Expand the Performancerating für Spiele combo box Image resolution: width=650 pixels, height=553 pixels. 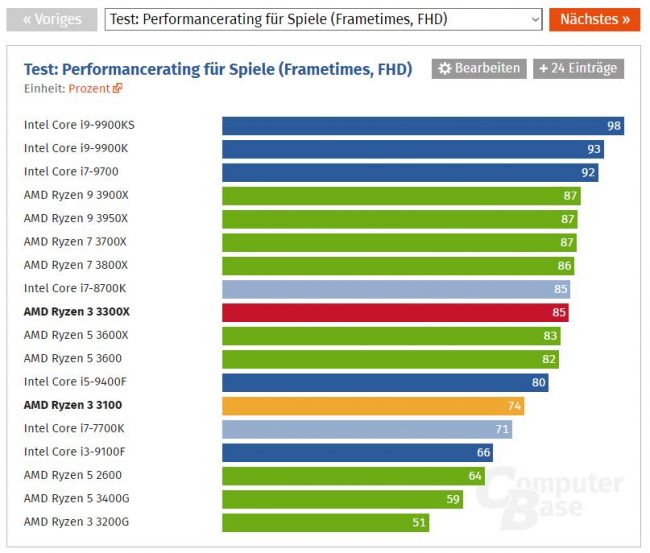pos(323,19)
